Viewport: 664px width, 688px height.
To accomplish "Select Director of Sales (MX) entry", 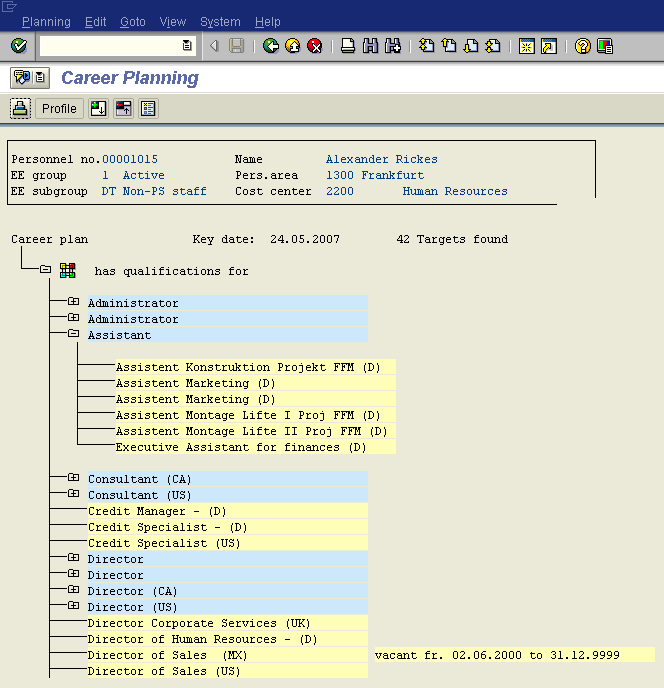I will click(227, 655).
